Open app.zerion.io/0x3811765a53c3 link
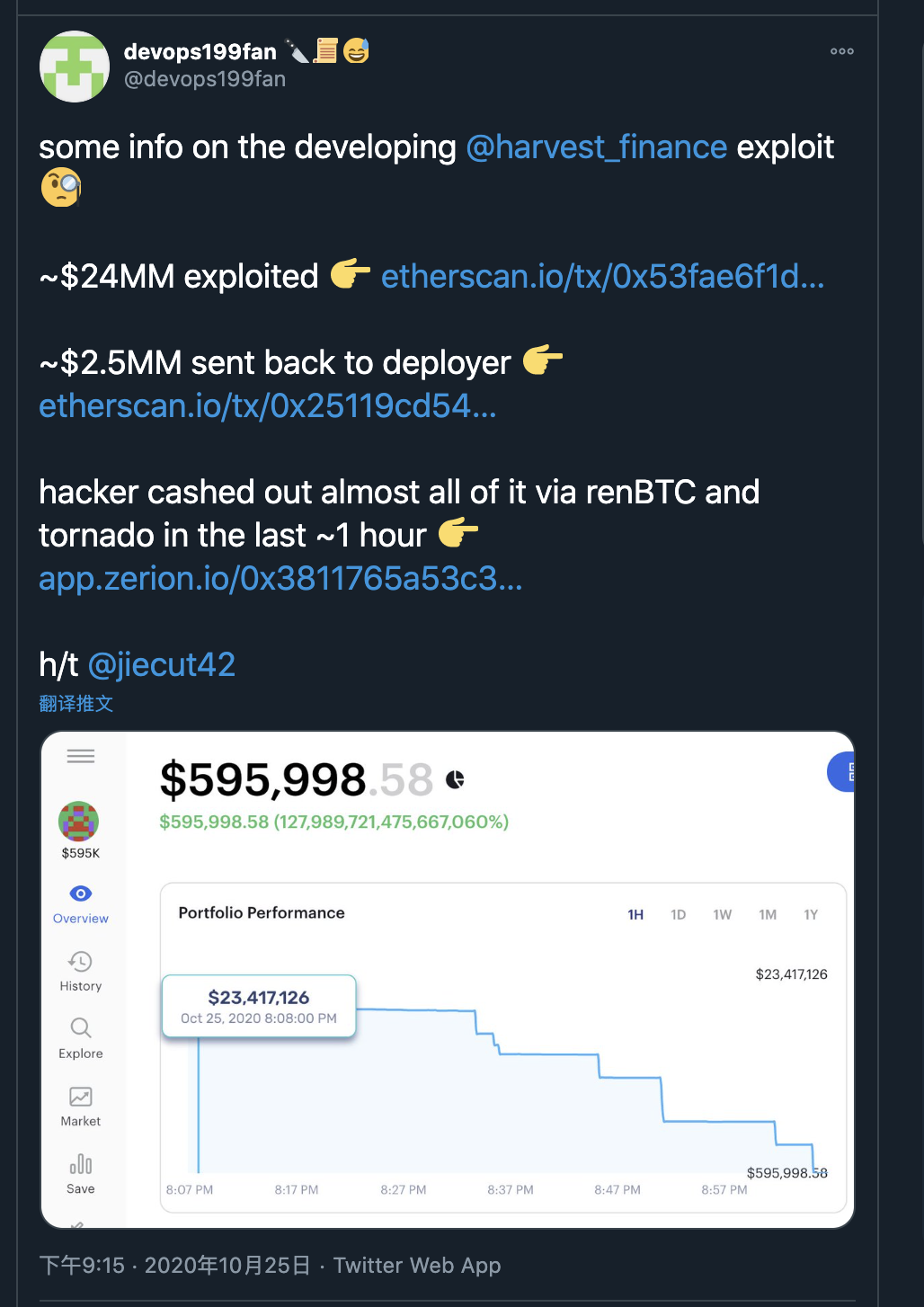The height and width of the screenshot is (1307, 924). pyautogui.click(x=280, y=579)
